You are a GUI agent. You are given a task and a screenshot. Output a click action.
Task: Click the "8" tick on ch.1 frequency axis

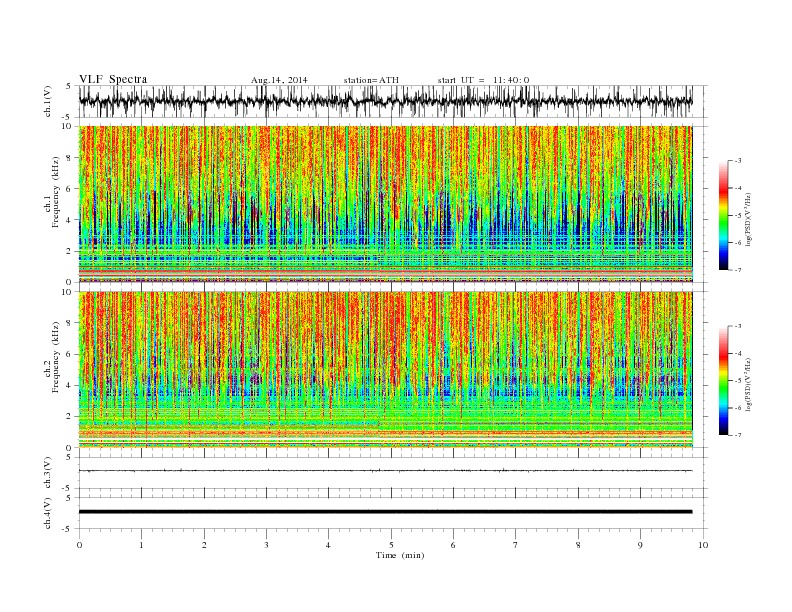[70, 158]
